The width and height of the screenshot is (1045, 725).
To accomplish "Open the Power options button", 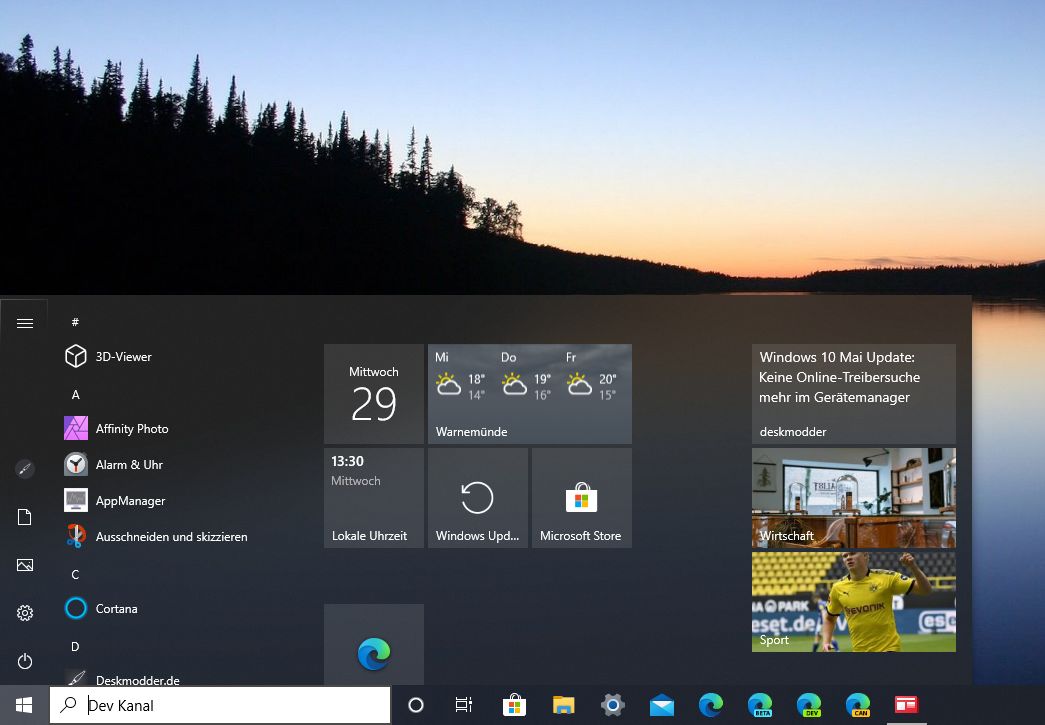I will coord(25,661).
